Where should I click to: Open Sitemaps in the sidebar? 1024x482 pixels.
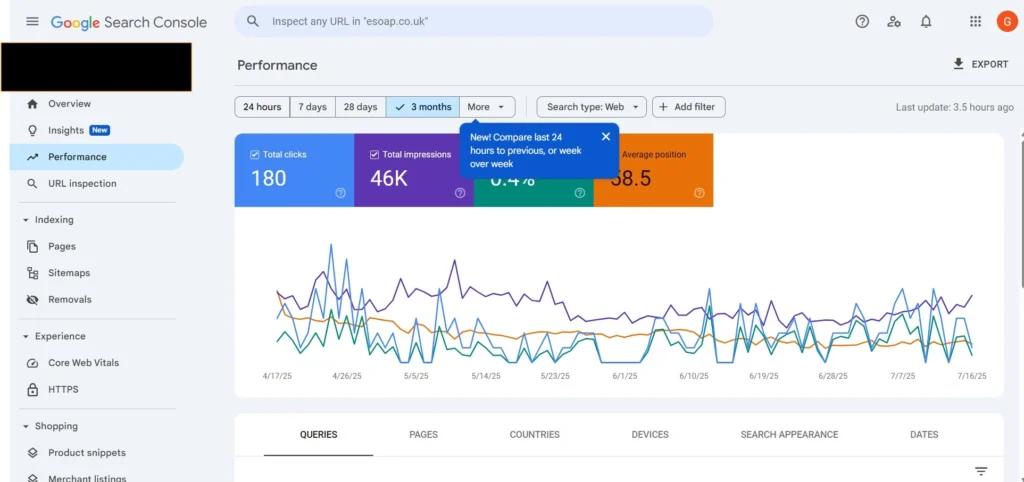pyautogui.click(x=97, y=273)
